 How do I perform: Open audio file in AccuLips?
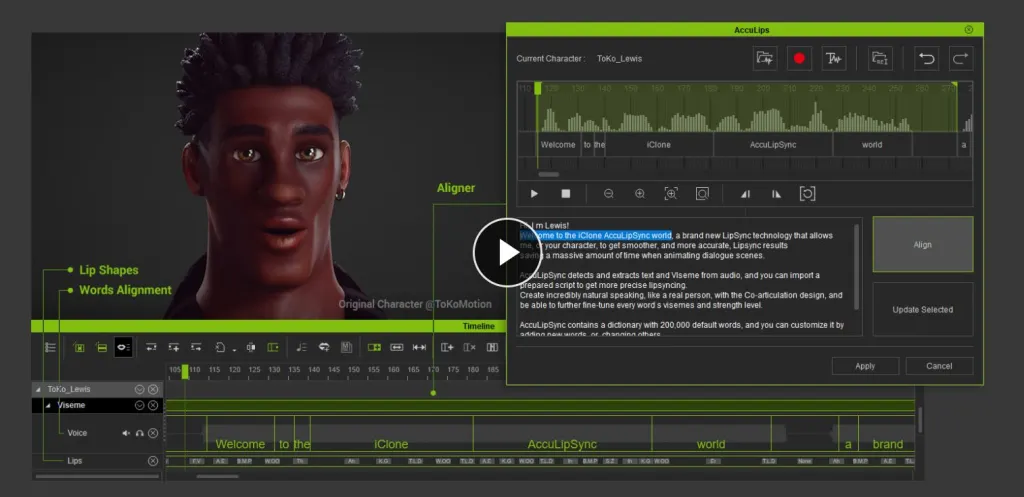pos(765,58)
